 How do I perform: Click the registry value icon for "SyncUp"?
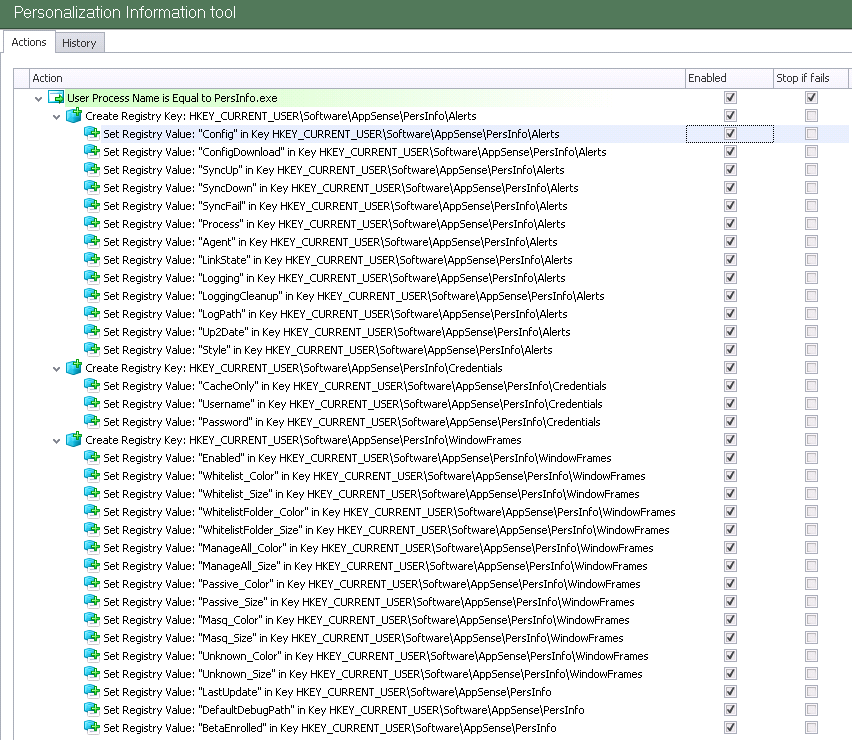pos(92,169)
